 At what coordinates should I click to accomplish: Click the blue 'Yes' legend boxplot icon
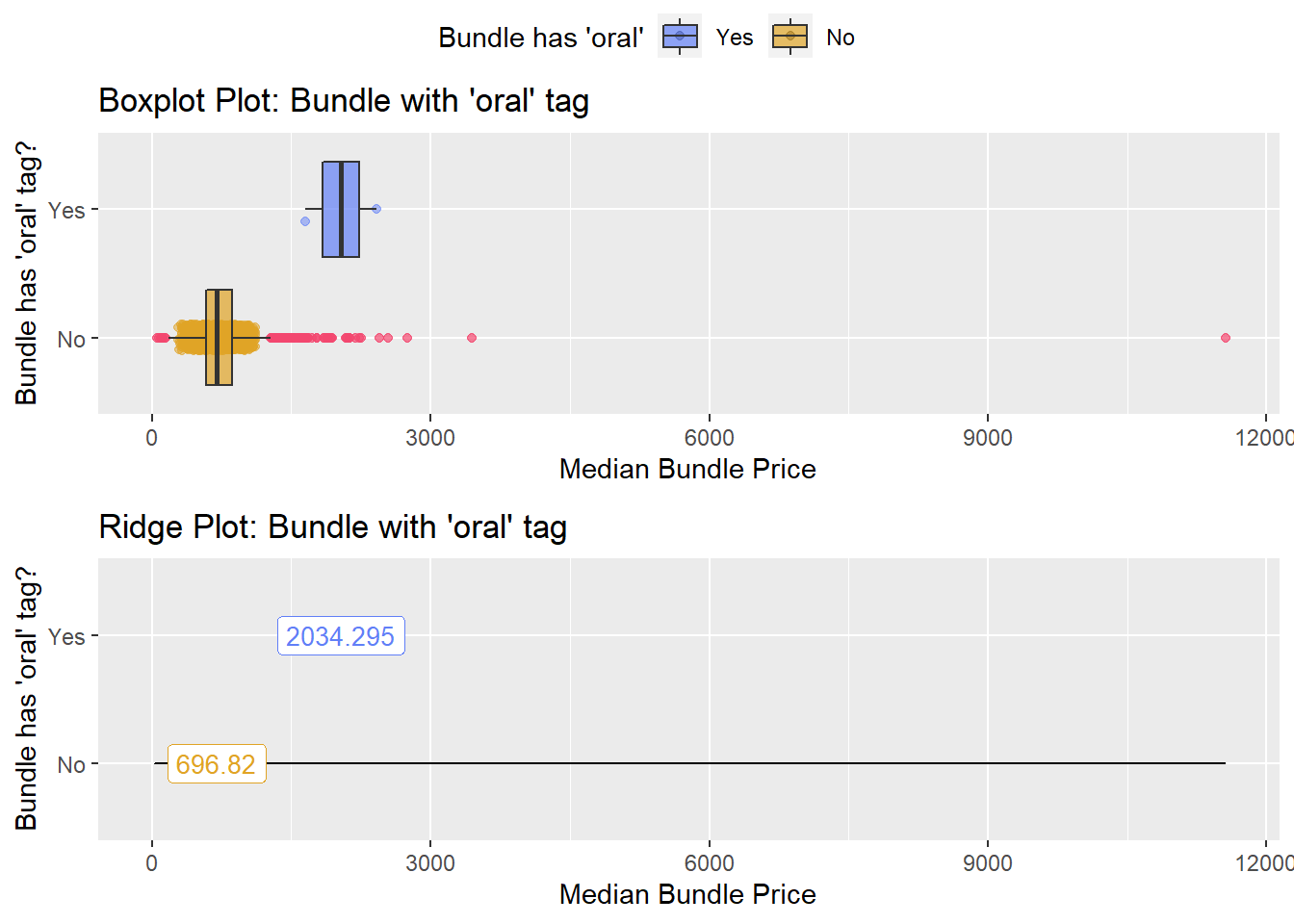pyautogui.click(x=680, y=37)
